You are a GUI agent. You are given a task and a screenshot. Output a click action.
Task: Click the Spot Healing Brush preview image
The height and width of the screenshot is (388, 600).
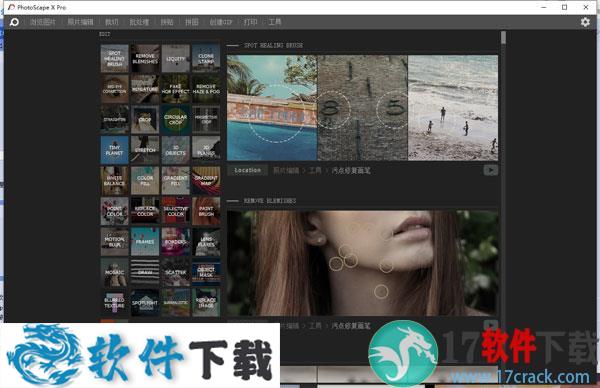[362, 108]
